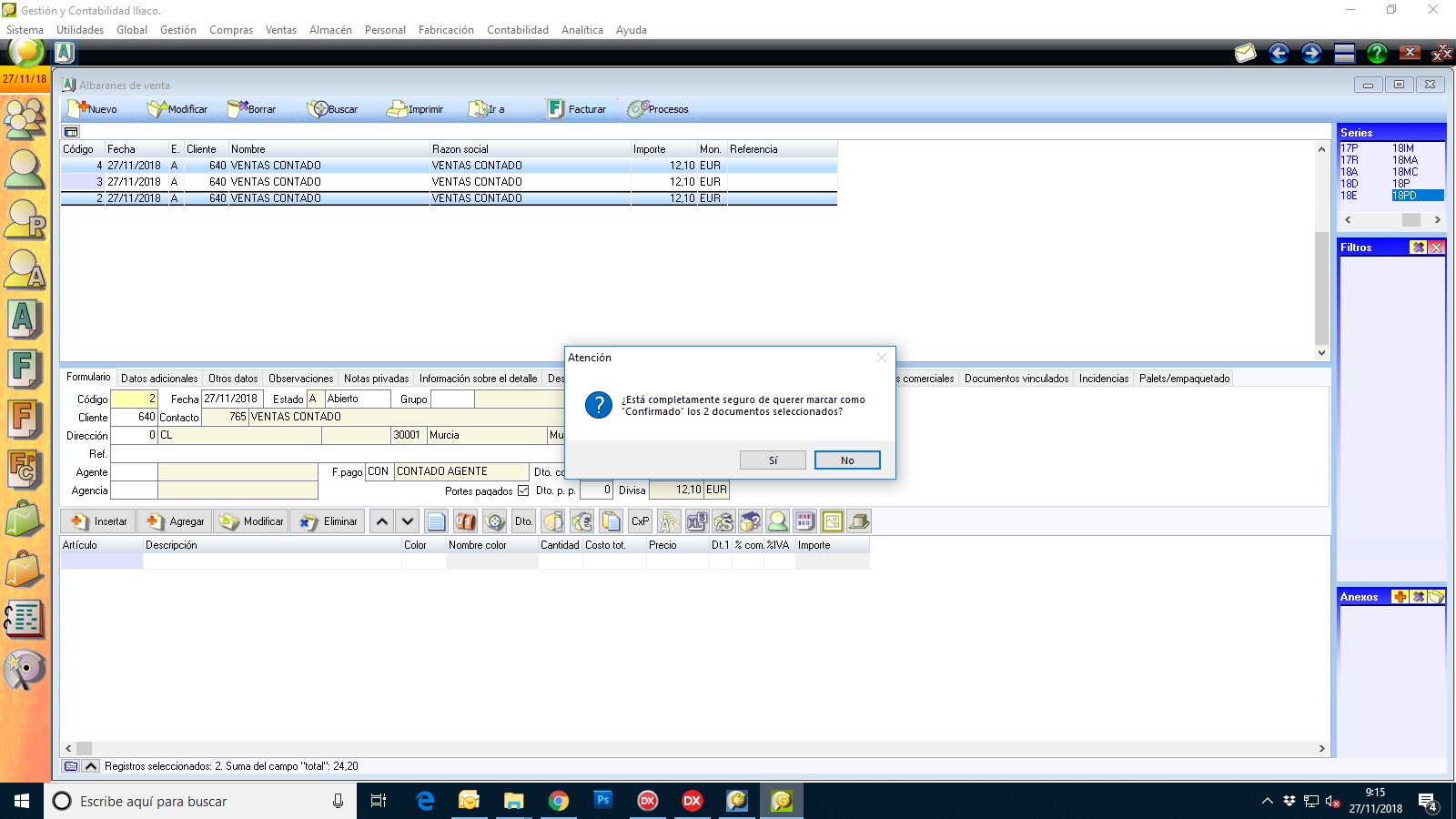Click the blue document list icon
Image resolution: width=1456 pixels, height=819 pixels.
point(437,521)
